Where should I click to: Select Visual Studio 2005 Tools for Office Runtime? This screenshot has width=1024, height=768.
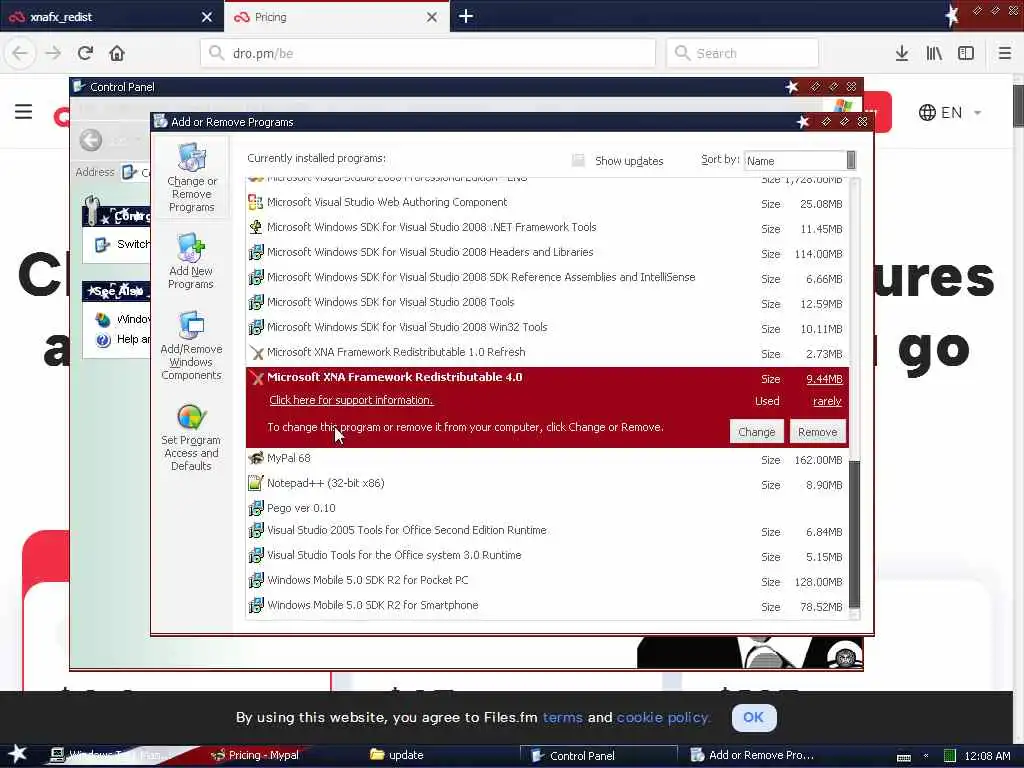(x=547, y=531)
